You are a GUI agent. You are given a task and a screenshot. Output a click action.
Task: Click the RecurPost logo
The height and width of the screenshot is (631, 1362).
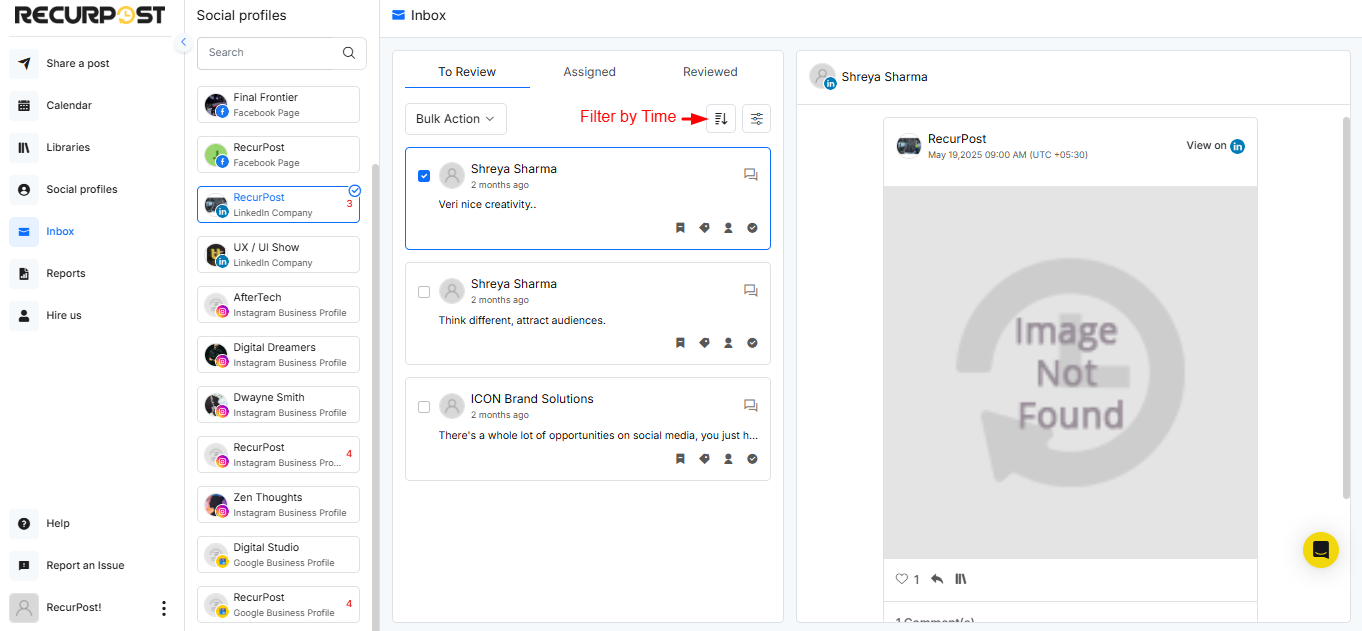[x=90, y=16]
